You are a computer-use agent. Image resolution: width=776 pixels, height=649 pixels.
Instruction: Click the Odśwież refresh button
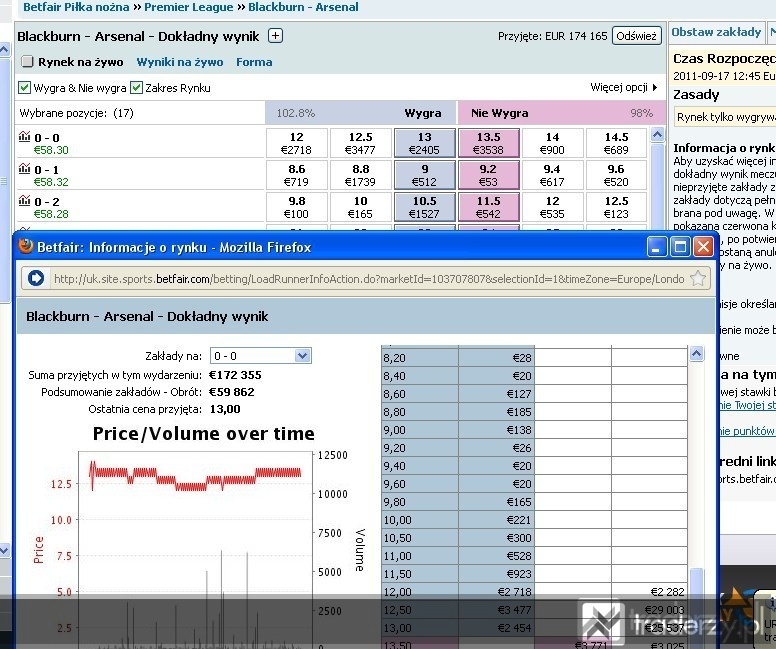pos(636,36)
